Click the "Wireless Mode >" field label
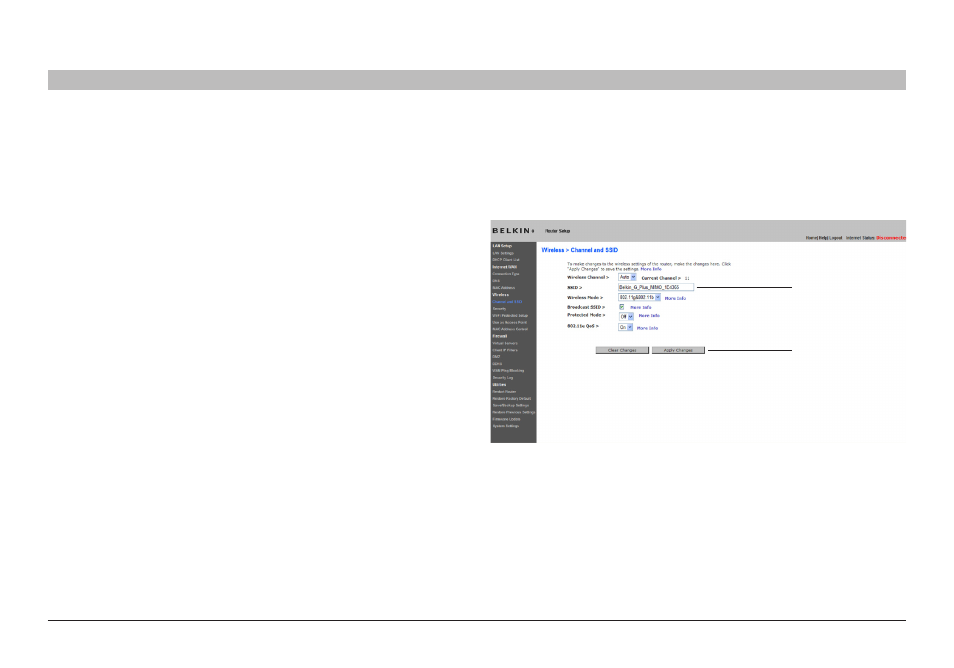The image size is (954, 668). [585, 297]
